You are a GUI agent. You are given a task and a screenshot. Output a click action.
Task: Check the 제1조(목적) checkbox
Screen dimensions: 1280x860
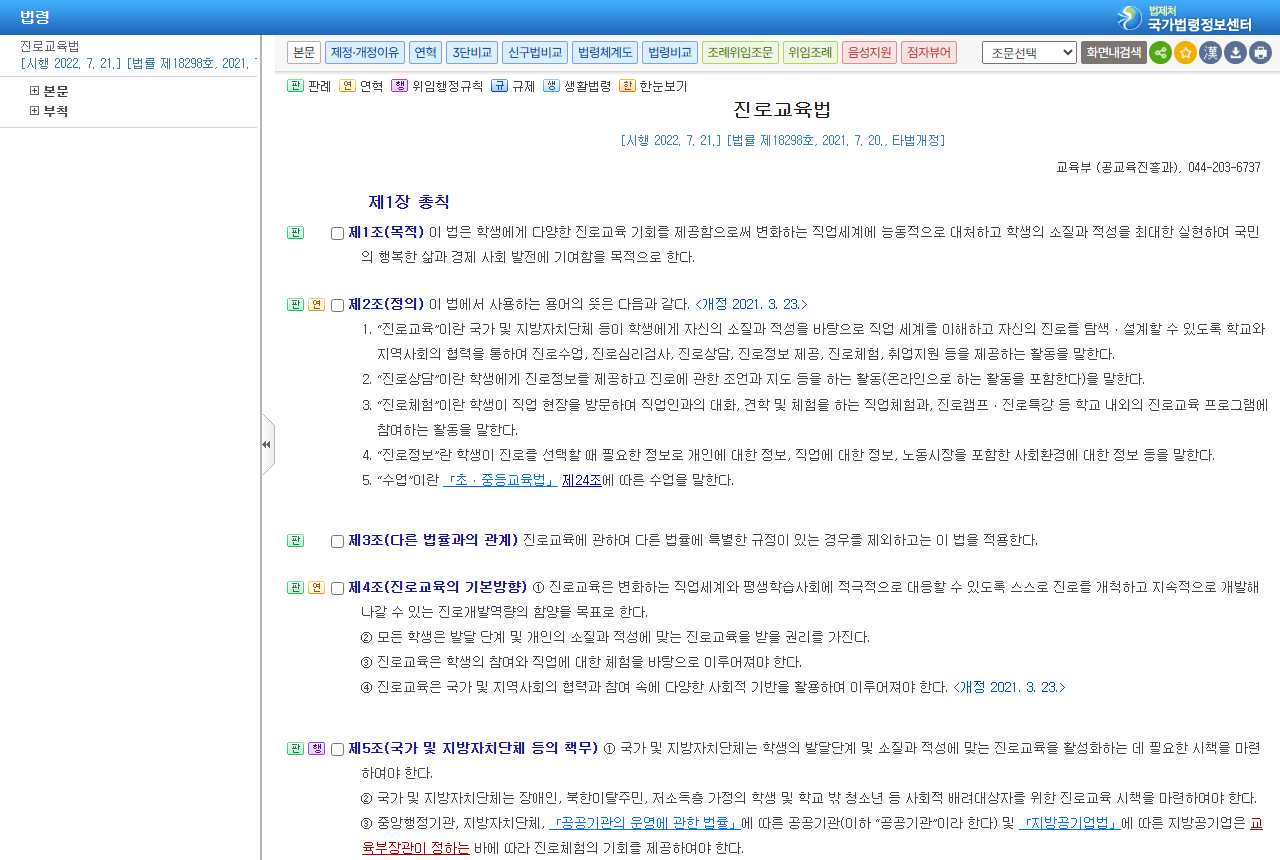click(x=337, y=234)
